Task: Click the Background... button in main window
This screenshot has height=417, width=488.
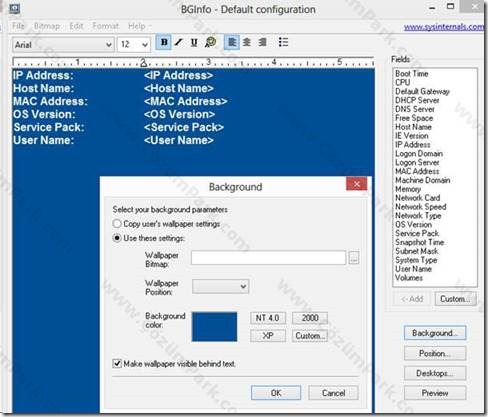Action: point(435,333)
